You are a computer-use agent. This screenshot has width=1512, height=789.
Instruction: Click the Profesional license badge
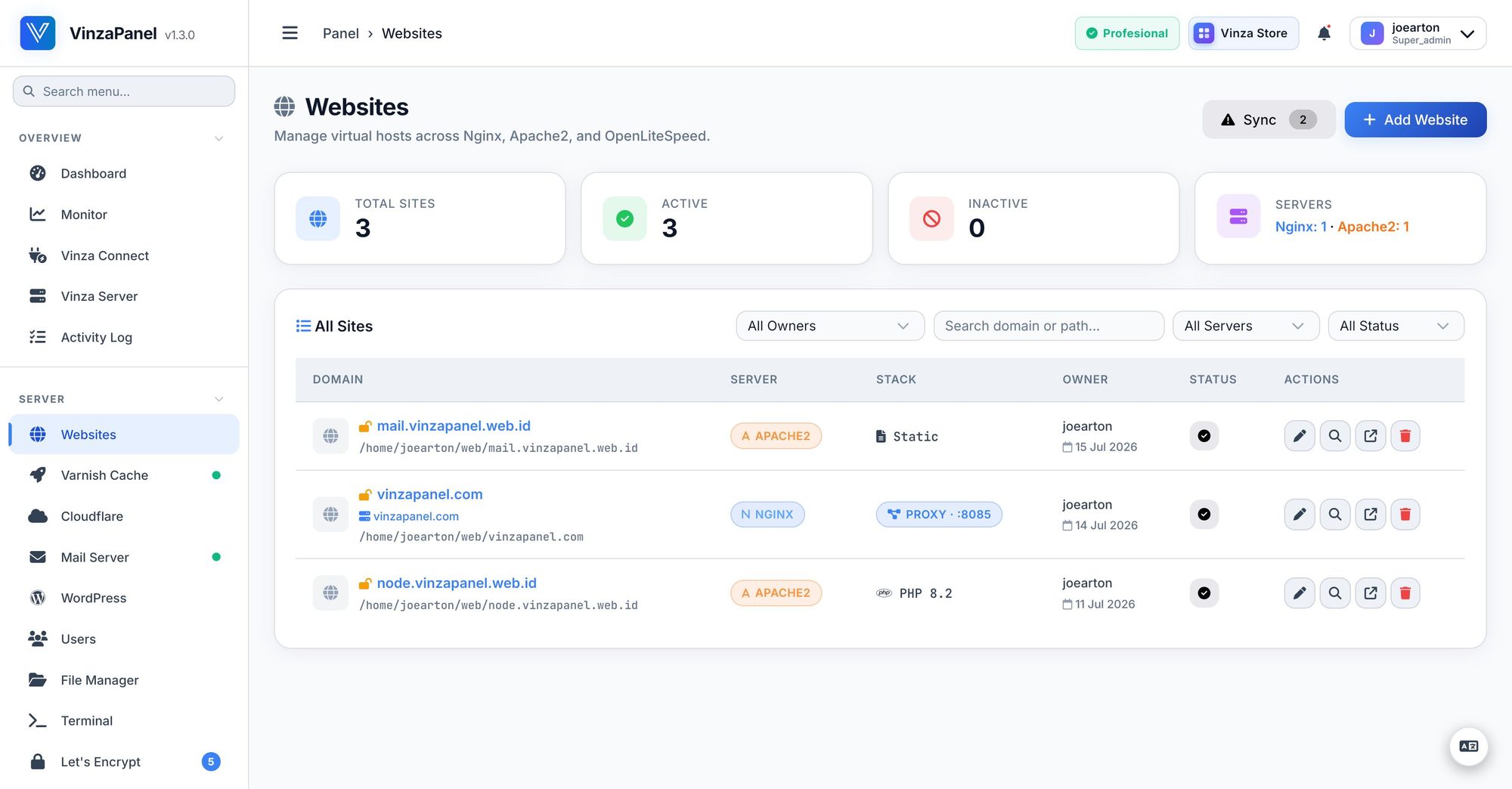pyautogui.click(x=1127, y=33)
